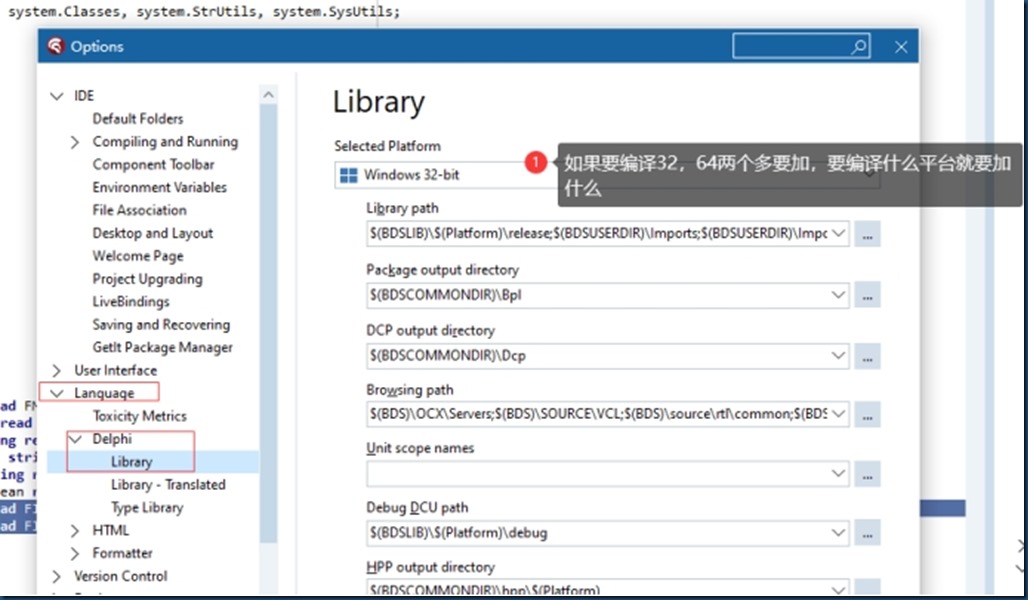
Task: Click the Options title bar app icon
Action: pyautogui.click(x=56, y=46)
